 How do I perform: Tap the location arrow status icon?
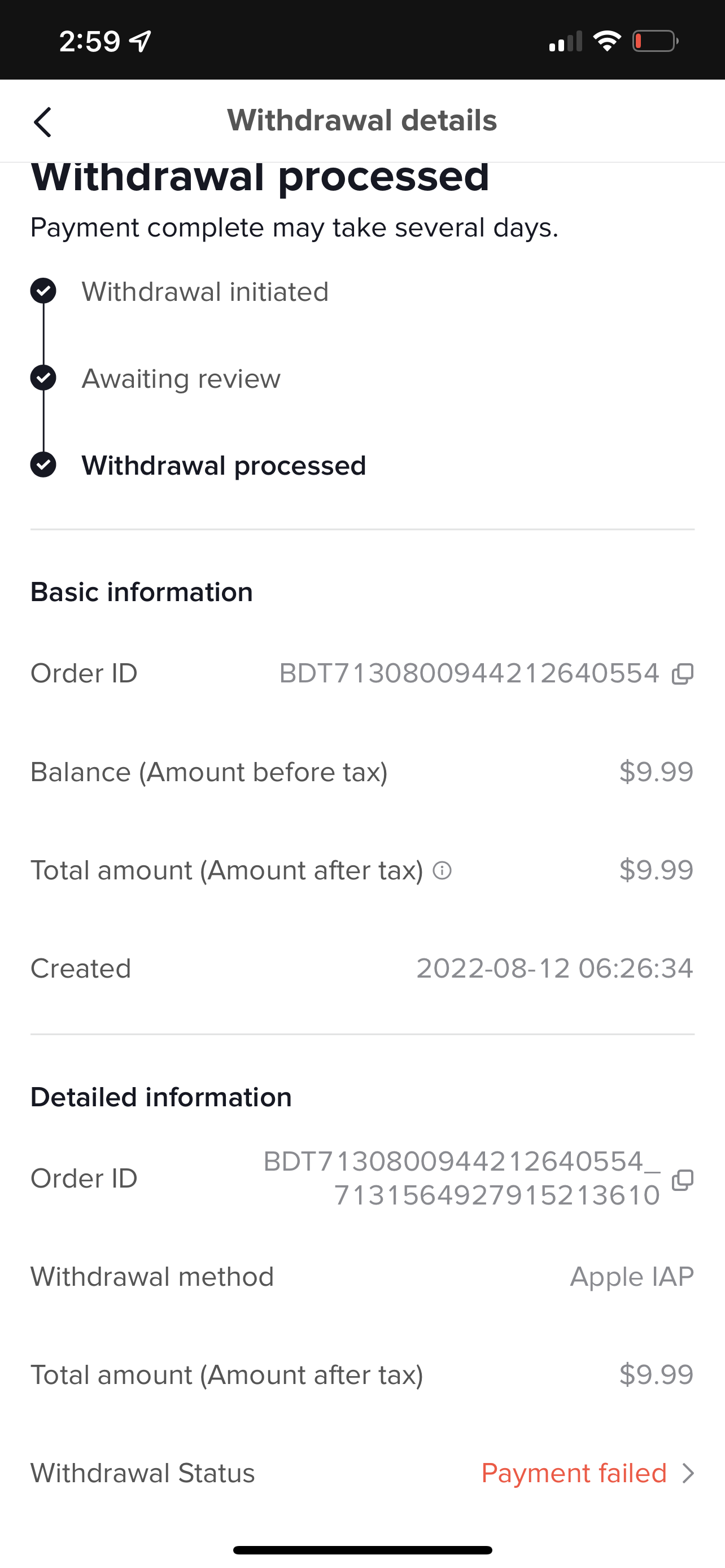click(141, 41)
